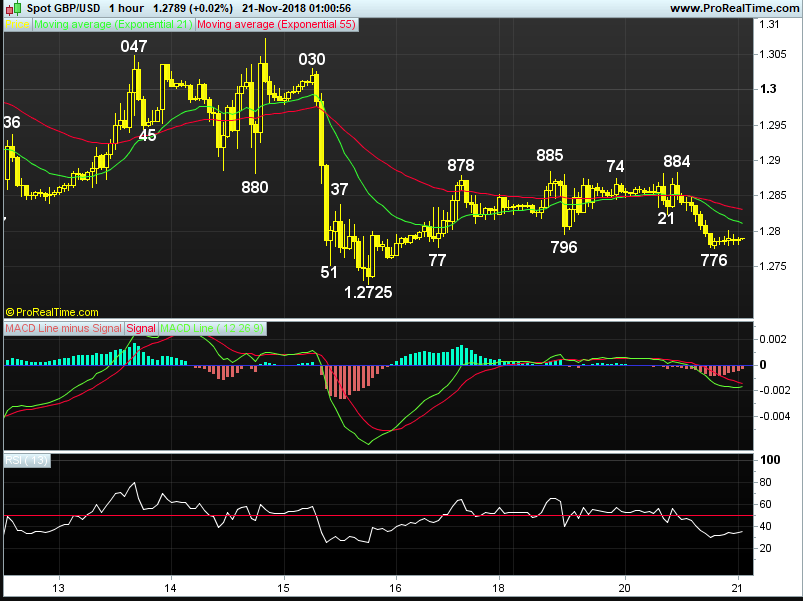Open MACD Line (12 26 9) settings label
This screenshot has width=803, height=601.
(x=212, y=328)
